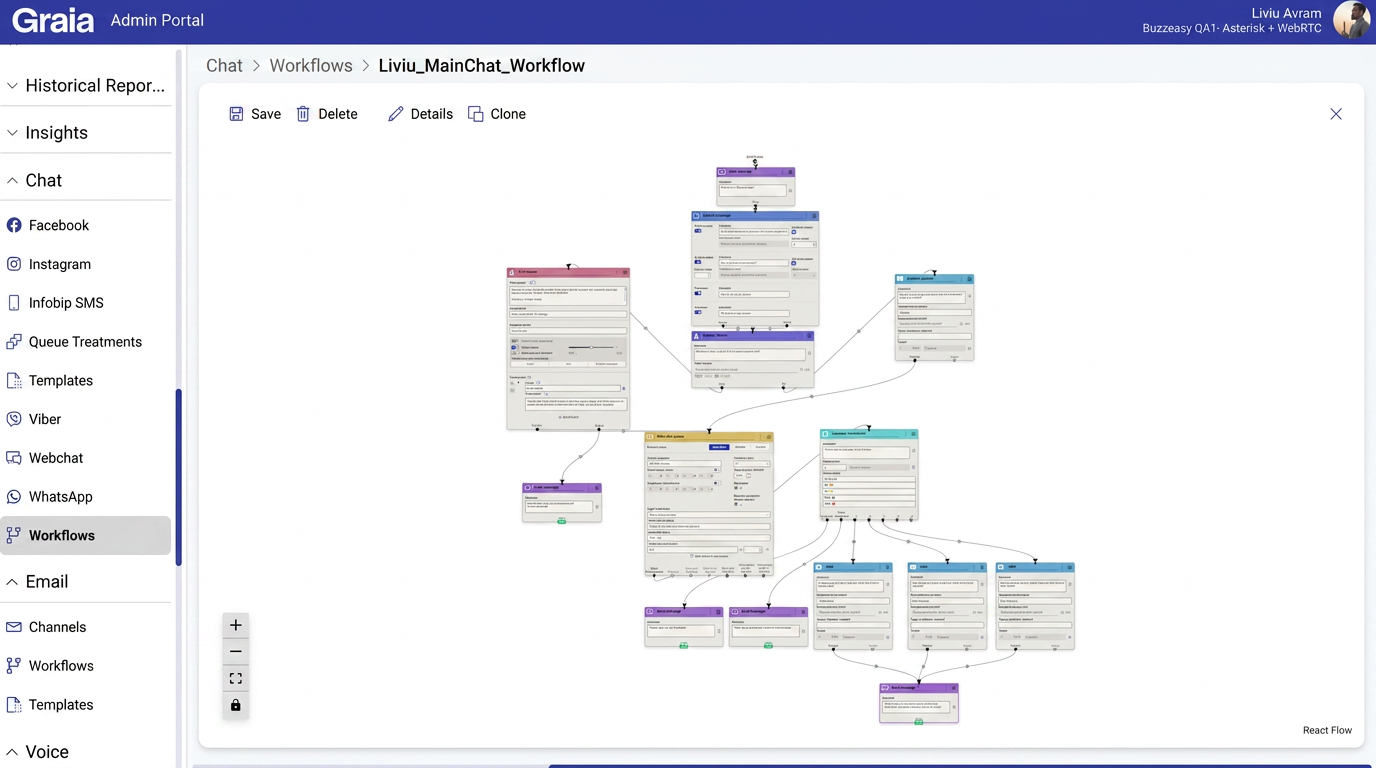Zoom out of the workflow canvas
Screen dimensions: 1376x768
point(236,652)
